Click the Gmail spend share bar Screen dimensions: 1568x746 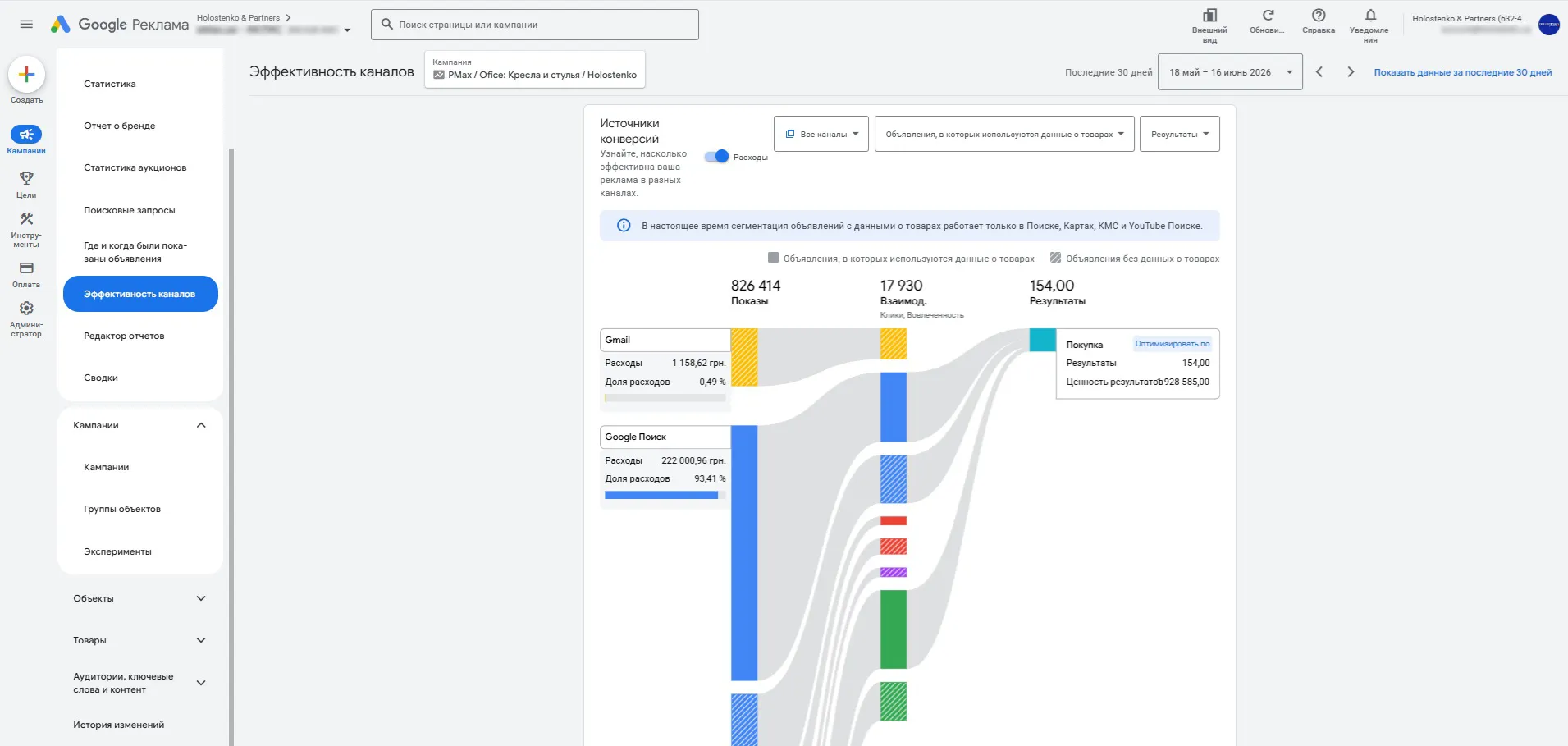pos(665,398)
